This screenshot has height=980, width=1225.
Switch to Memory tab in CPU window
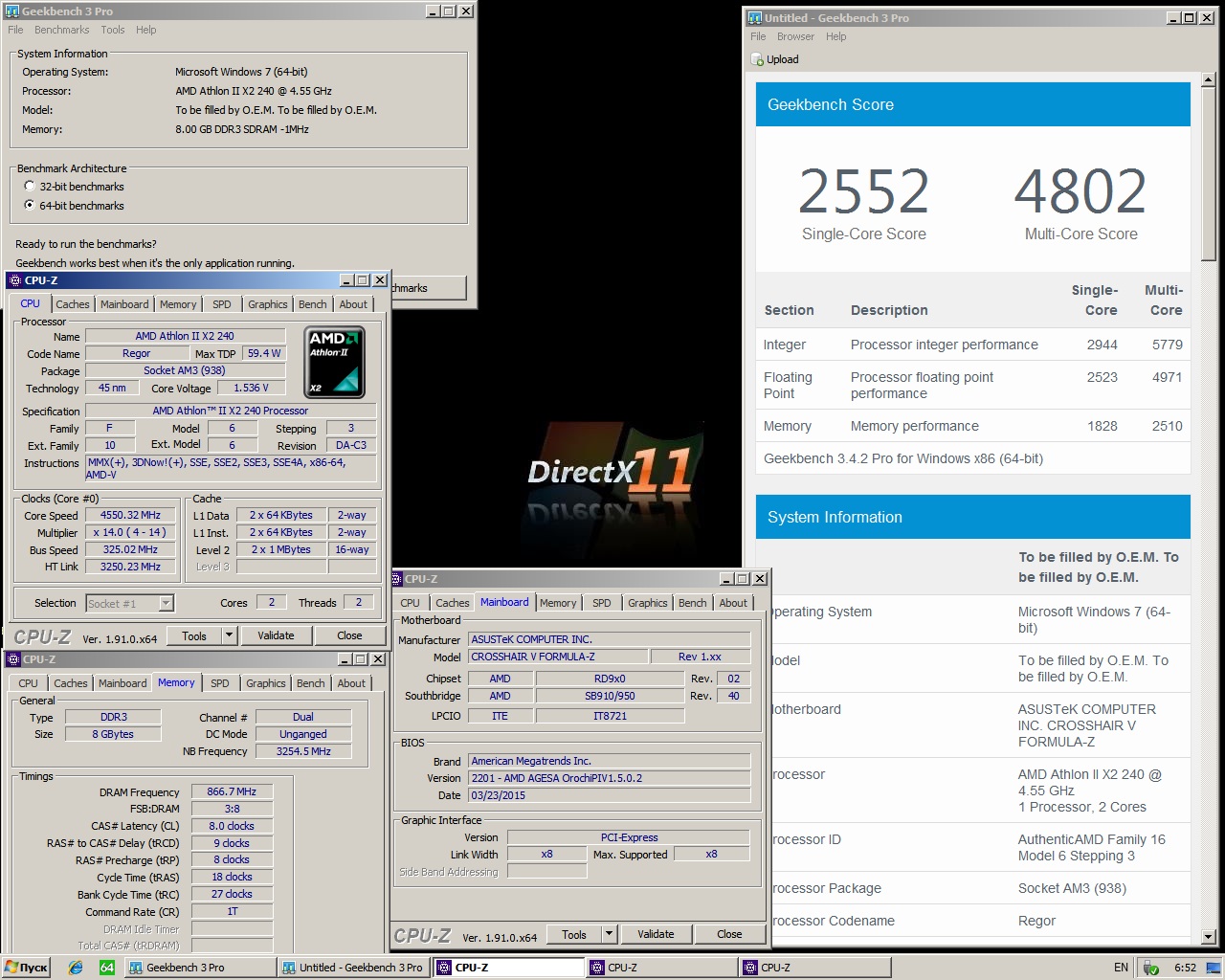(178, 304)
